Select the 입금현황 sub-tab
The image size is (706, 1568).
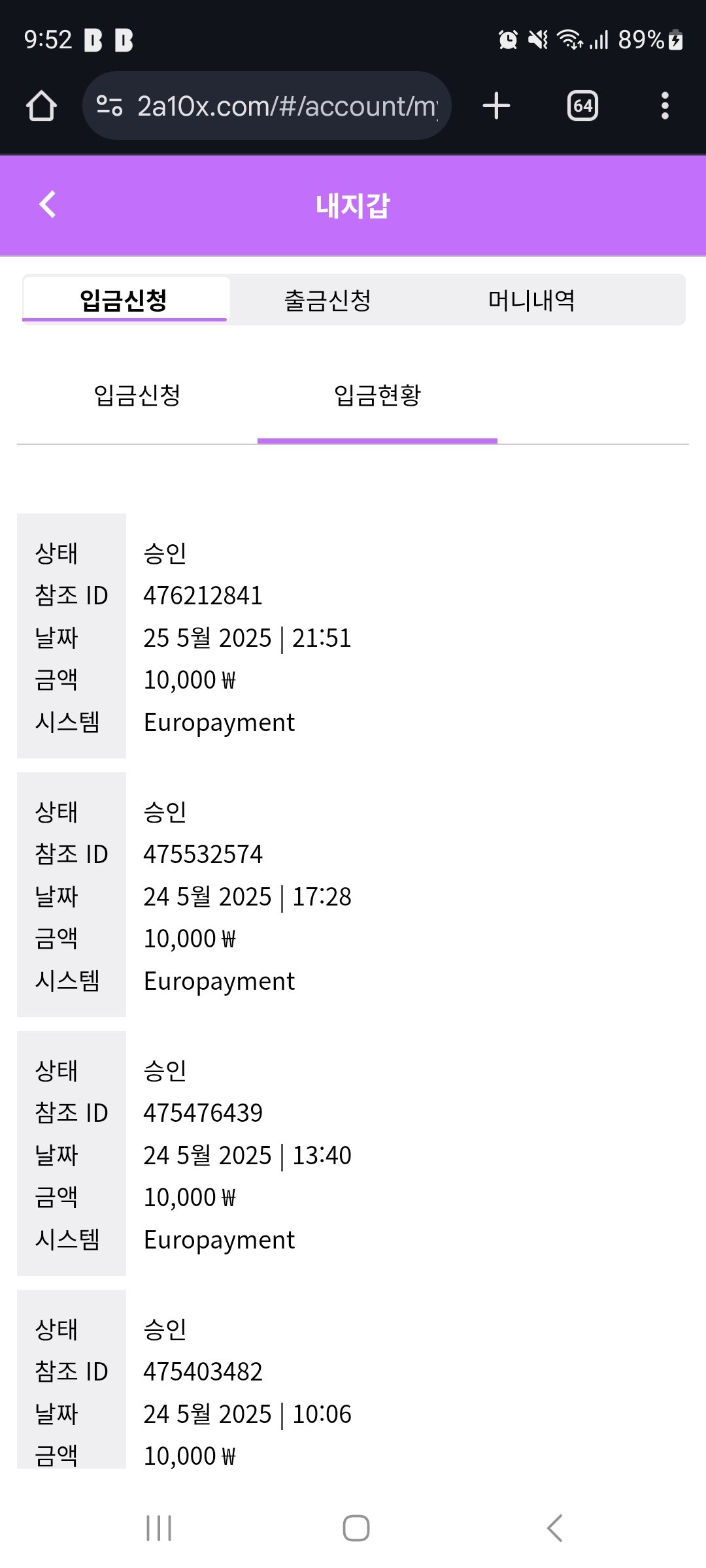377,395
